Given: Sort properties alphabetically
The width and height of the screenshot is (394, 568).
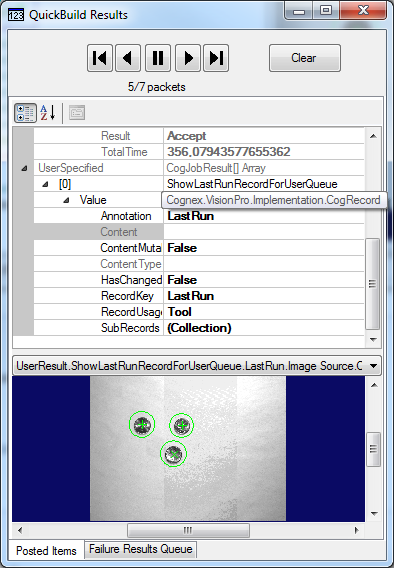Looking at the screenshot, I should [48, 113].
